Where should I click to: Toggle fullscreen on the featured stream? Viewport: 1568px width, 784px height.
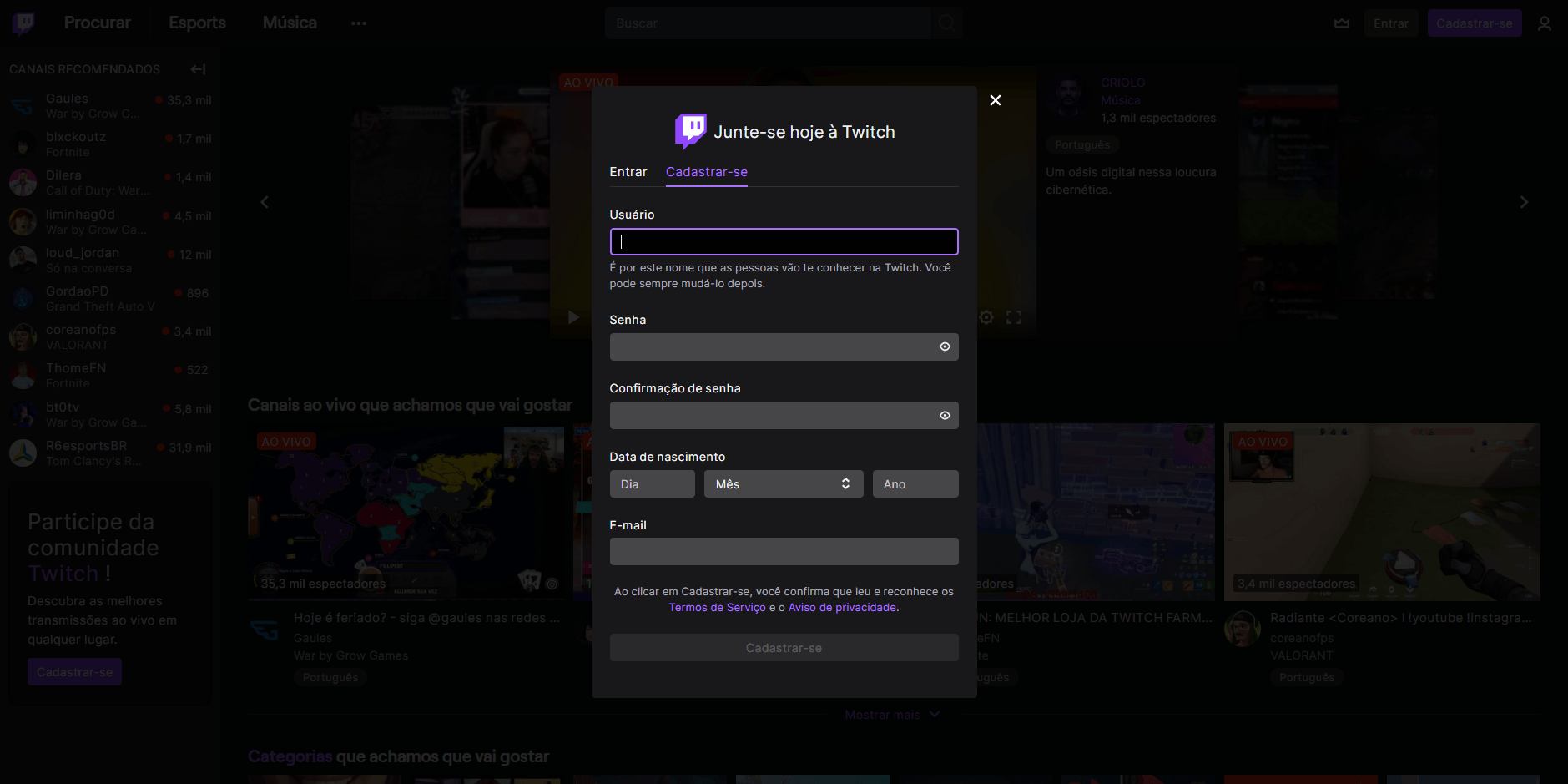pos(1014,317)
